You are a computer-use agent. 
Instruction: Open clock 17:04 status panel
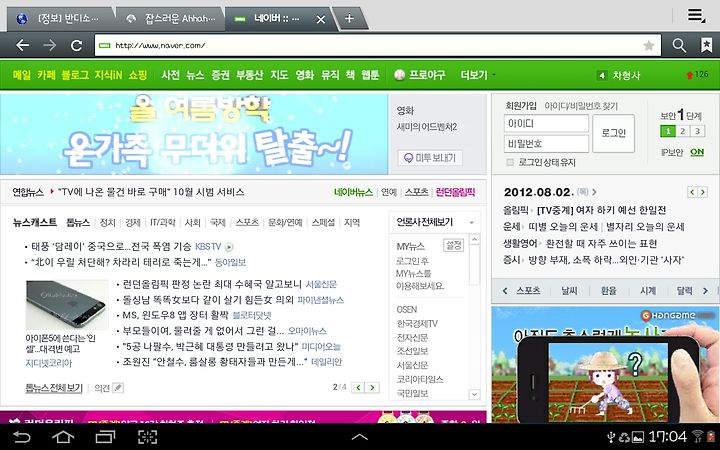point(667,436)
